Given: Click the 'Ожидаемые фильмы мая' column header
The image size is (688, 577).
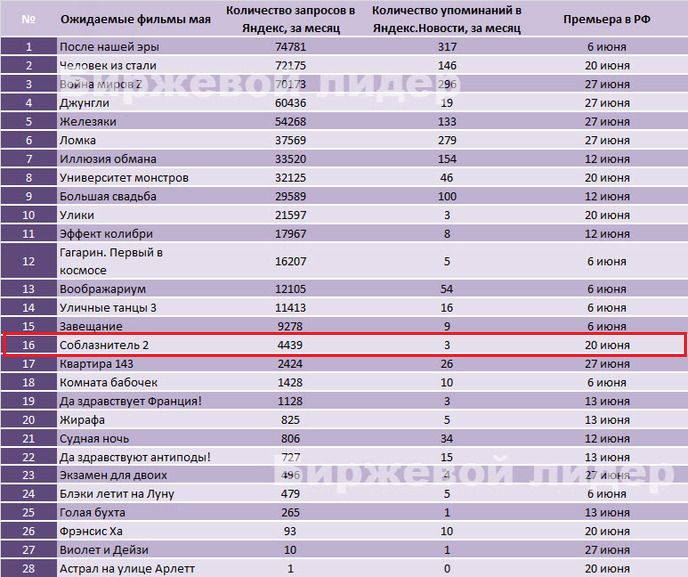Looking at the screenshot, I should 135,19.
